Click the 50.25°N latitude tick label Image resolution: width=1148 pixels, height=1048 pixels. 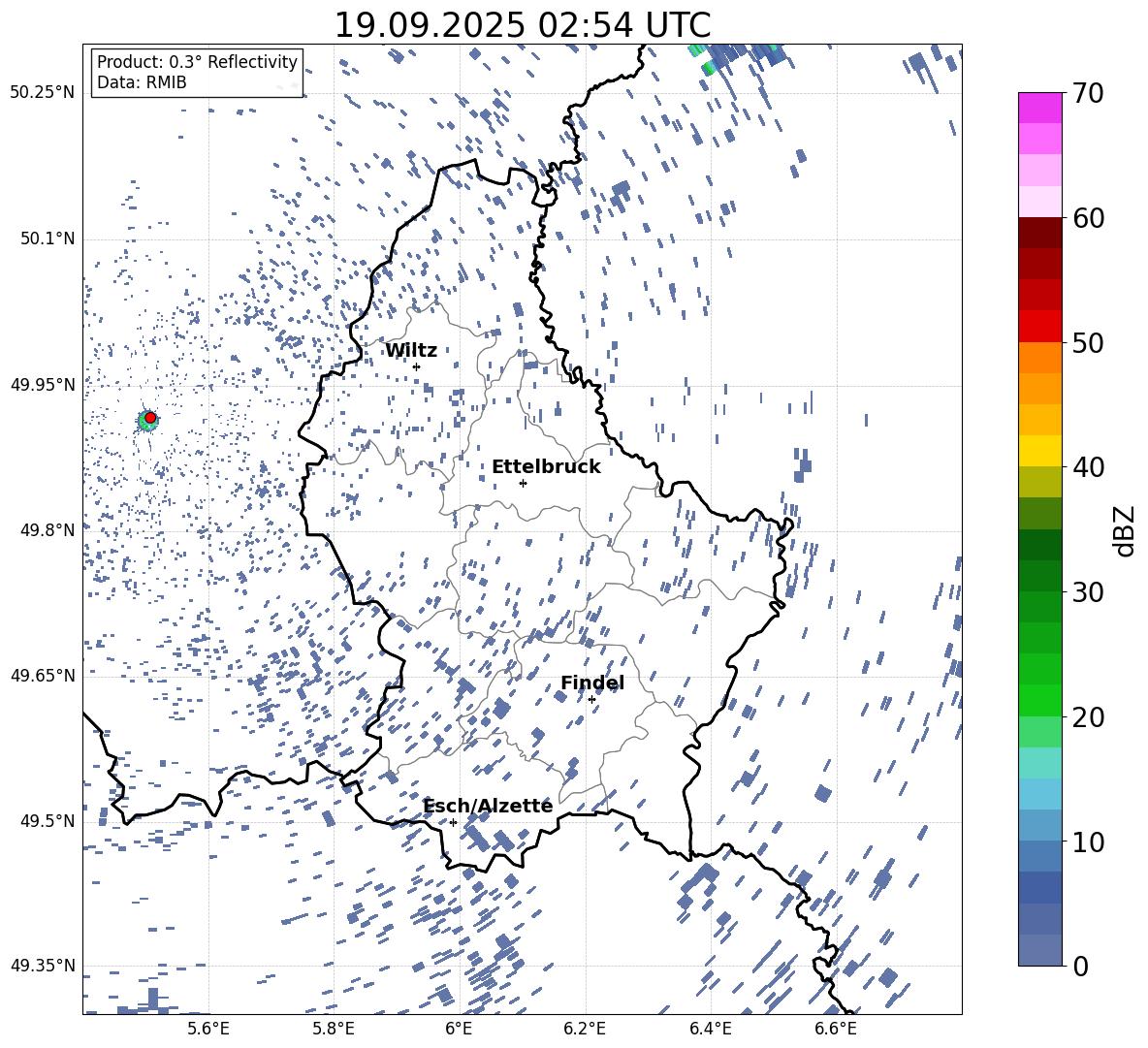pyautogui.click(x=43, y=93)
